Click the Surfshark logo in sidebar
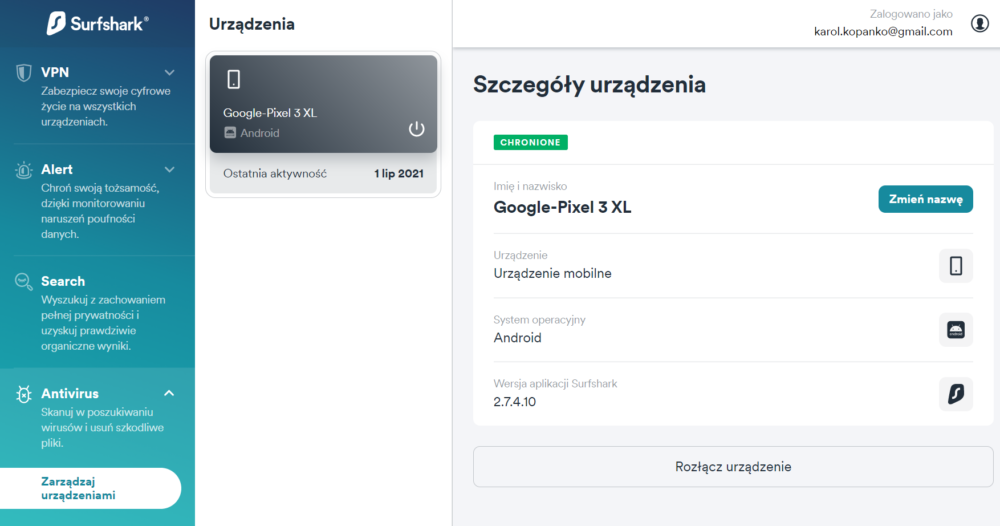This screenshot has width=1000, height=526. pyautogui.click(x=98, y=24)
